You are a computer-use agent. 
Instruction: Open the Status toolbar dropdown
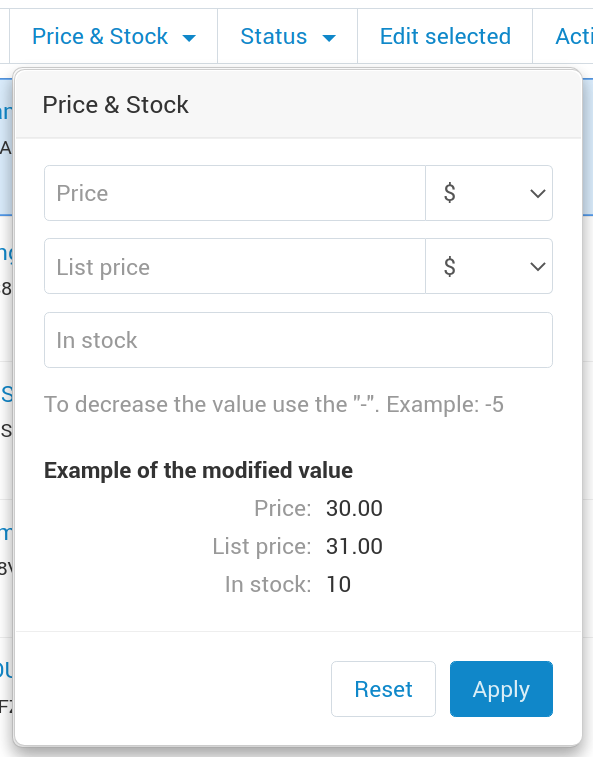288,37
